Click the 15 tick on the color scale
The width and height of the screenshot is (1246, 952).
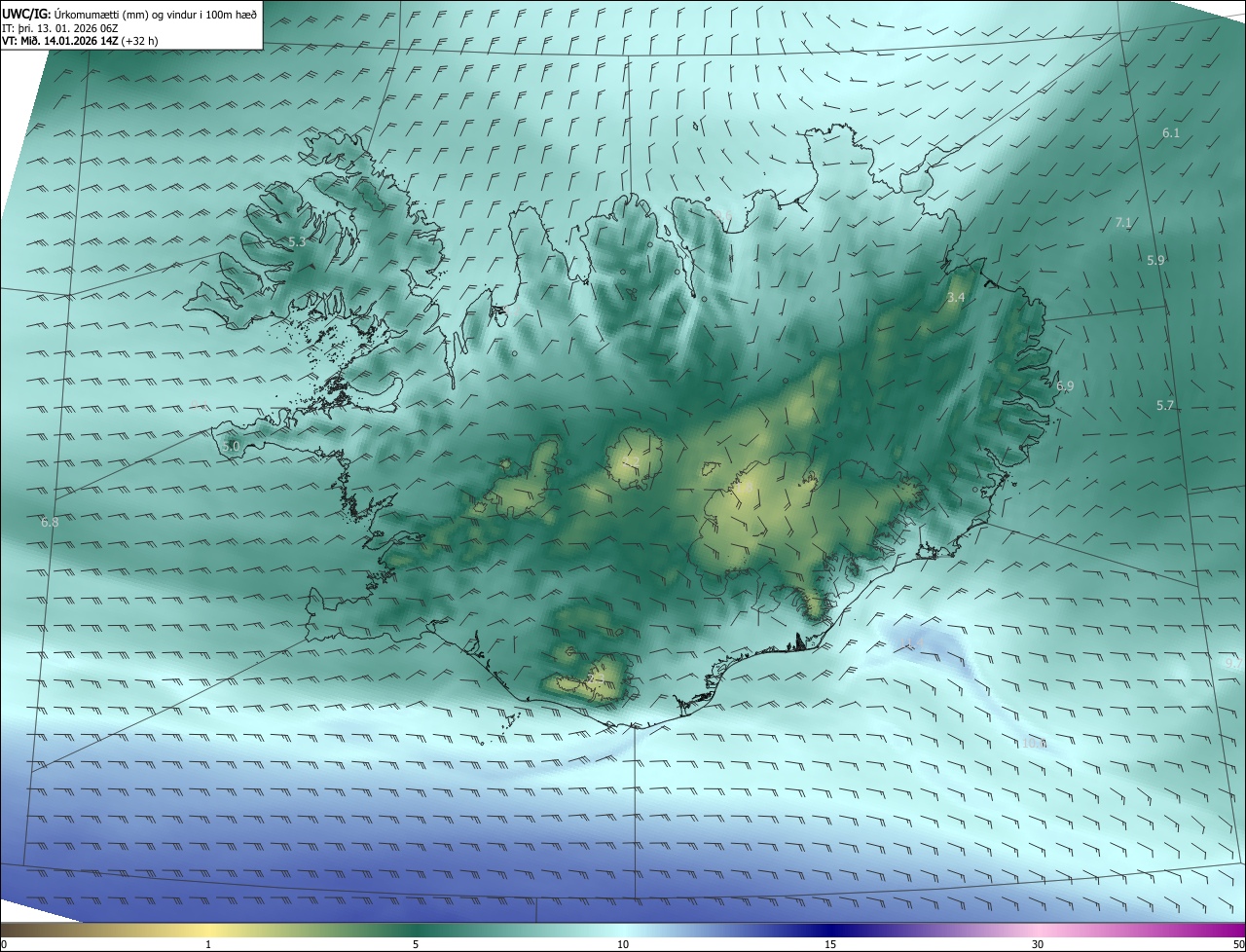click(x=830, y=945)
